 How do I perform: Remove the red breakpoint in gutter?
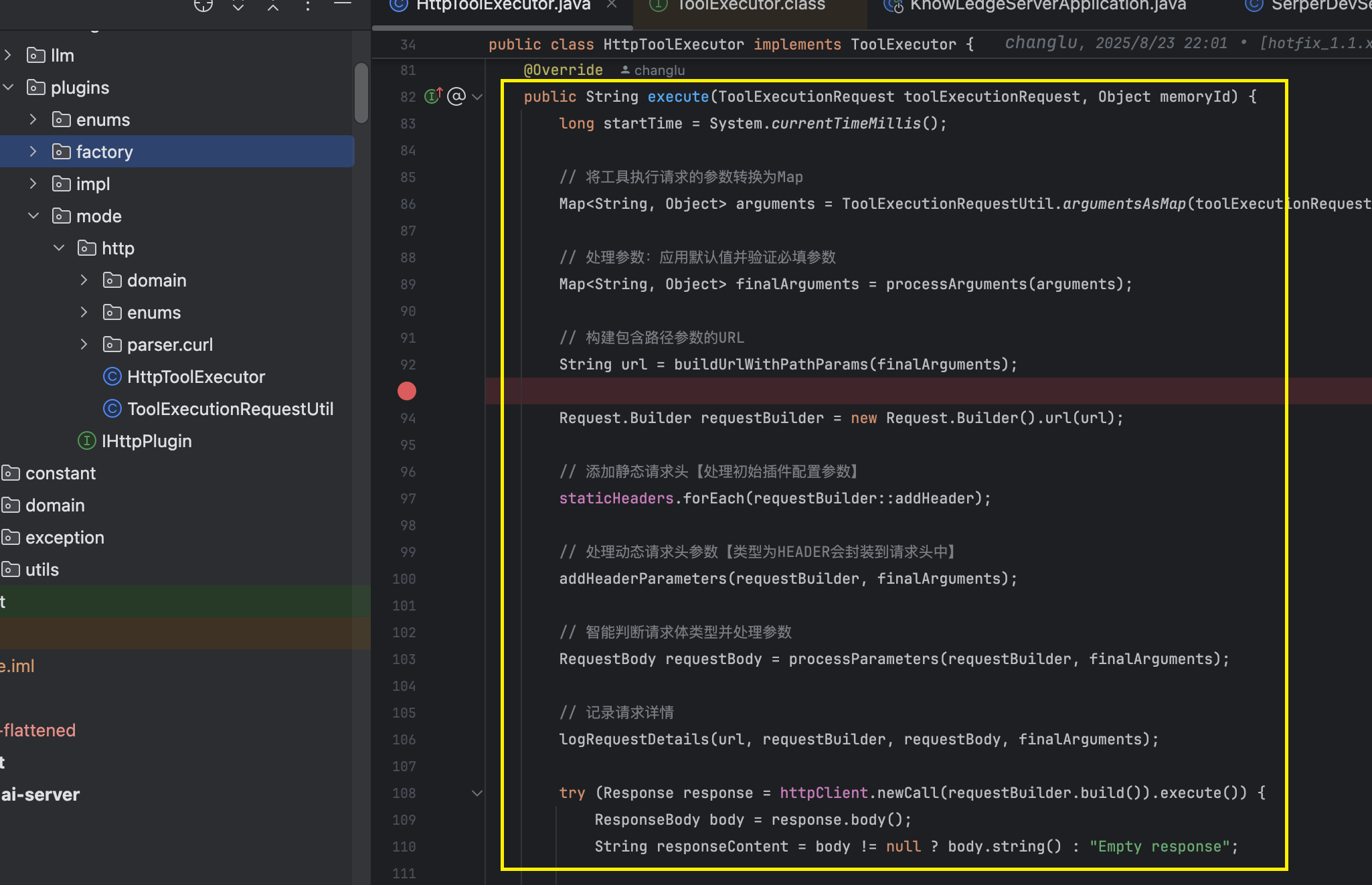click(407, 391)
